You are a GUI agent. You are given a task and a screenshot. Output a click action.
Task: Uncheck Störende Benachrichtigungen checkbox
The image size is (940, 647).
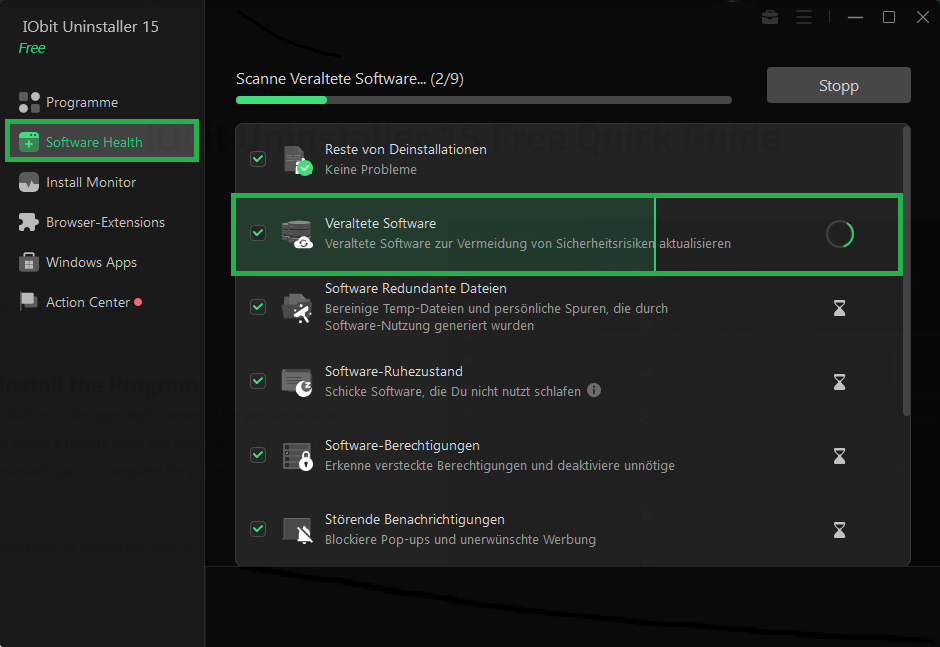point(258,529)
